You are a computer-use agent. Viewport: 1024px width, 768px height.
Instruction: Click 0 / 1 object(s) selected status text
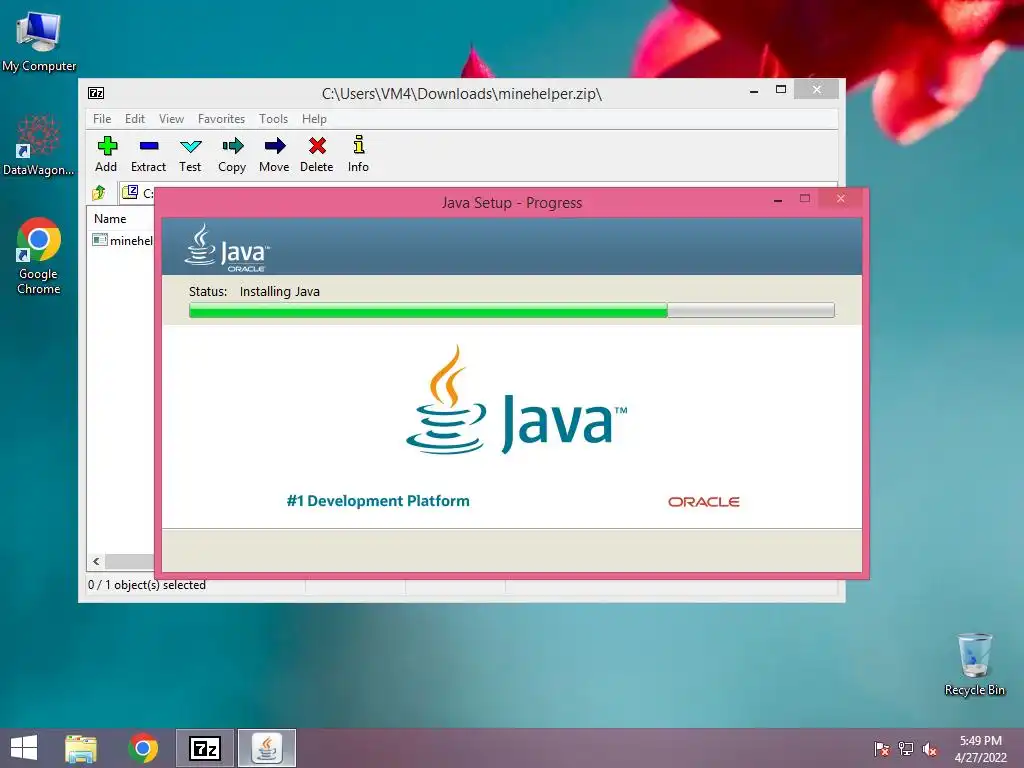tap(147, 585)
